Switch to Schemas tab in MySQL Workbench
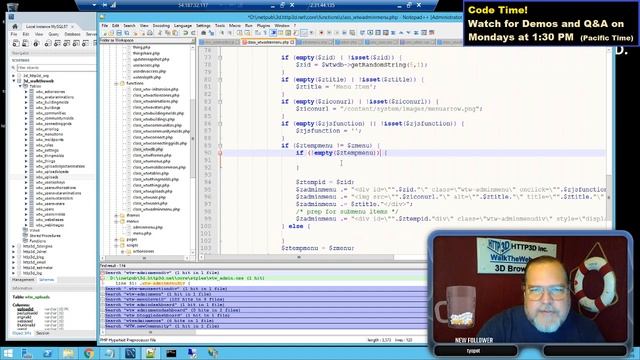The image size is (640, 360). (x=47, y=280)
